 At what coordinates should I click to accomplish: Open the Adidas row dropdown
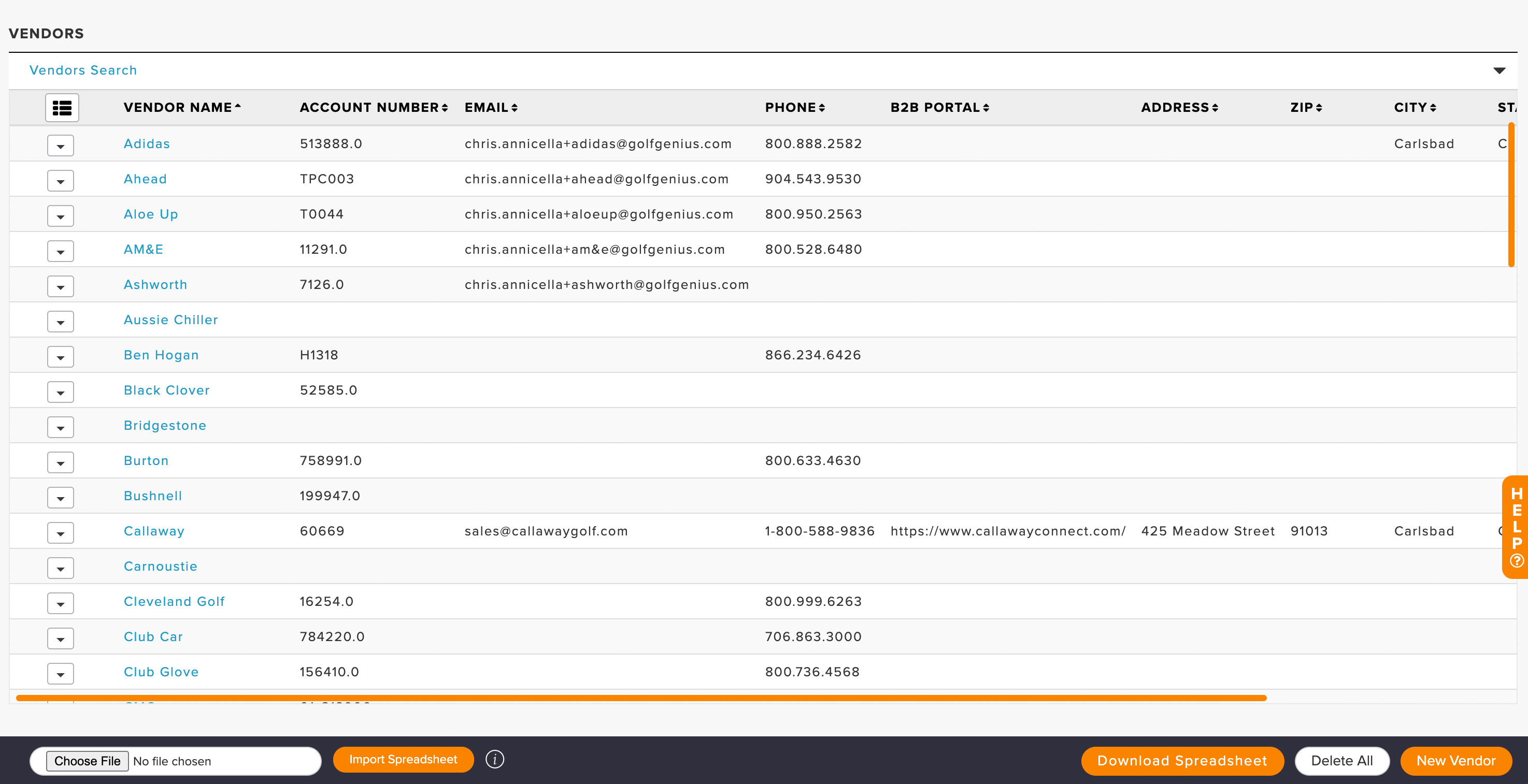(x=61, y=145)
